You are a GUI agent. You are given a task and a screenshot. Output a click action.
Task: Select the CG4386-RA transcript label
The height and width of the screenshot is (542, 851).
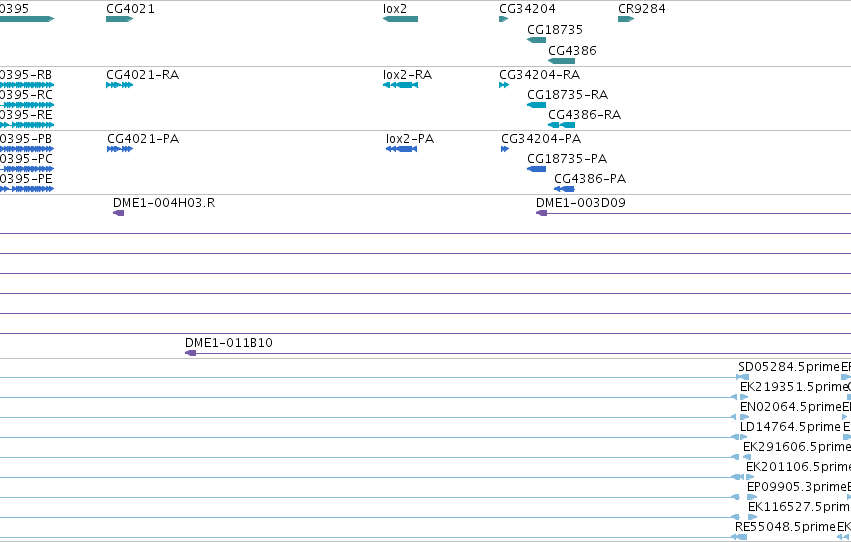(585, 114)
